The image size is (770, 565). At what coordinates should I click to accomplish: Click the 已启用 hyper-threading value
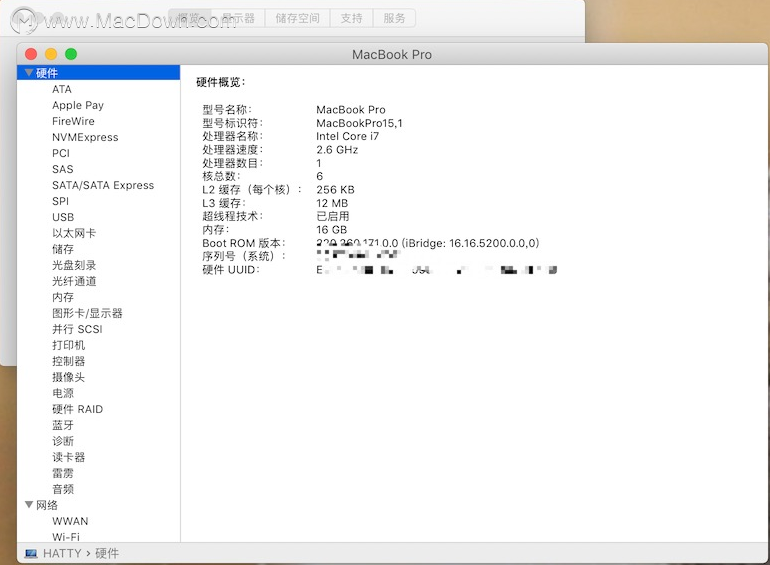(332, 216)
